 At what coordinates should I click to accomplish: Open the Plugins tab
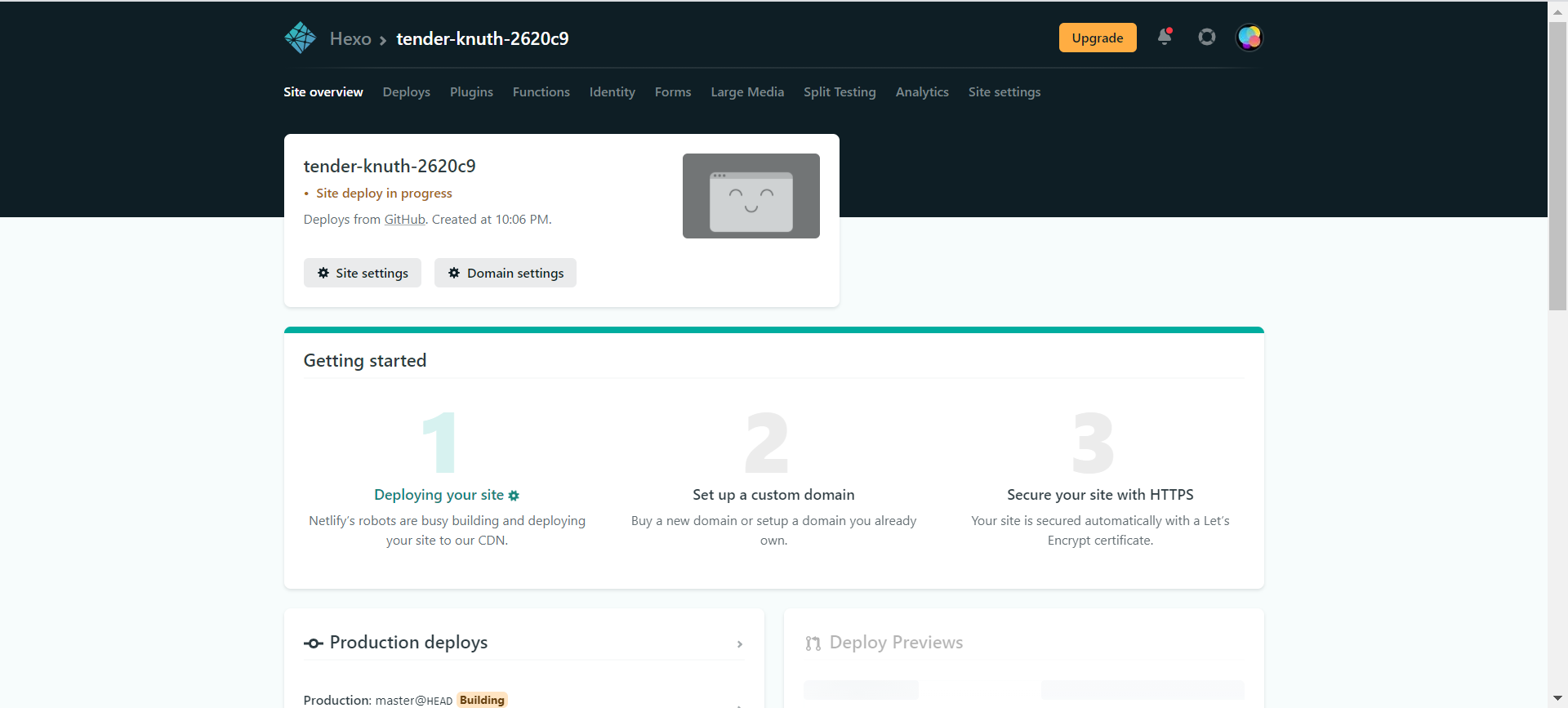[x=471, y=92]
